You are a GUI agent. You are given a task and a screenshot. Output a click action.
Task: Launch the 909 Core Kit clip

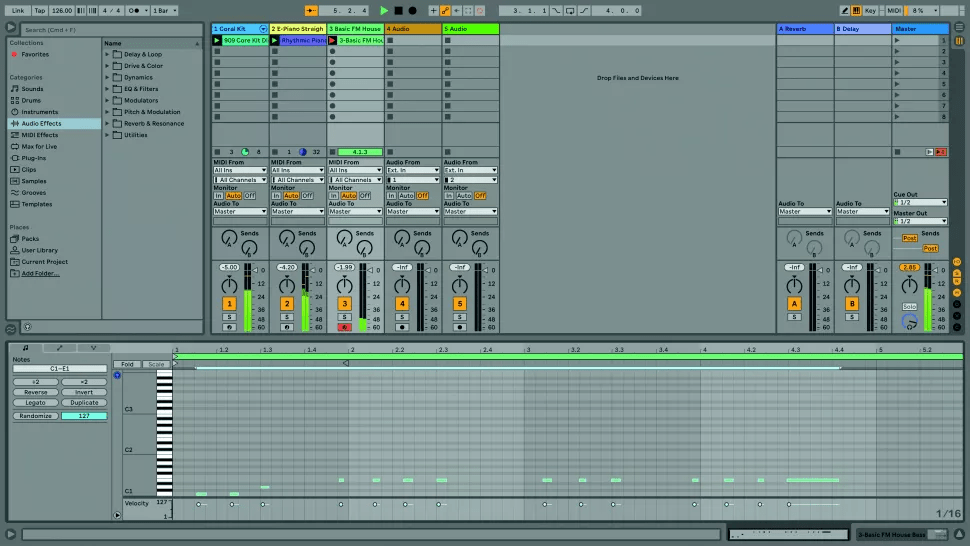click(x=217, y=41)
